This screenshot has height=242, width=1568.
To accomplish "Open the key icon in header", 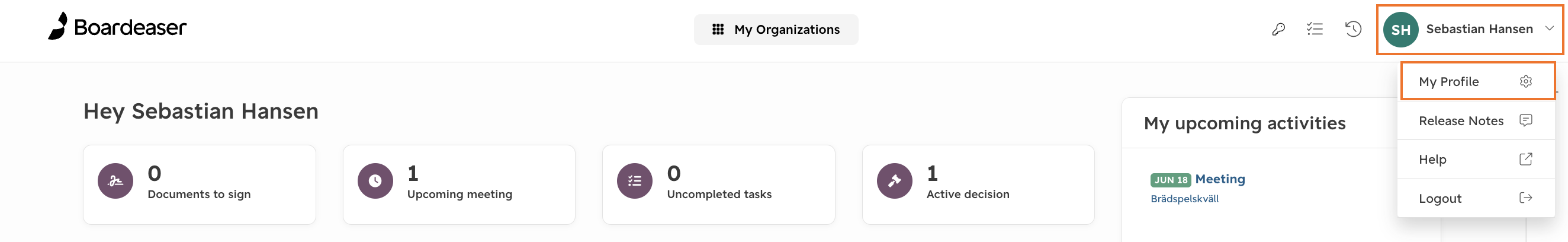I will [1278, 28].
